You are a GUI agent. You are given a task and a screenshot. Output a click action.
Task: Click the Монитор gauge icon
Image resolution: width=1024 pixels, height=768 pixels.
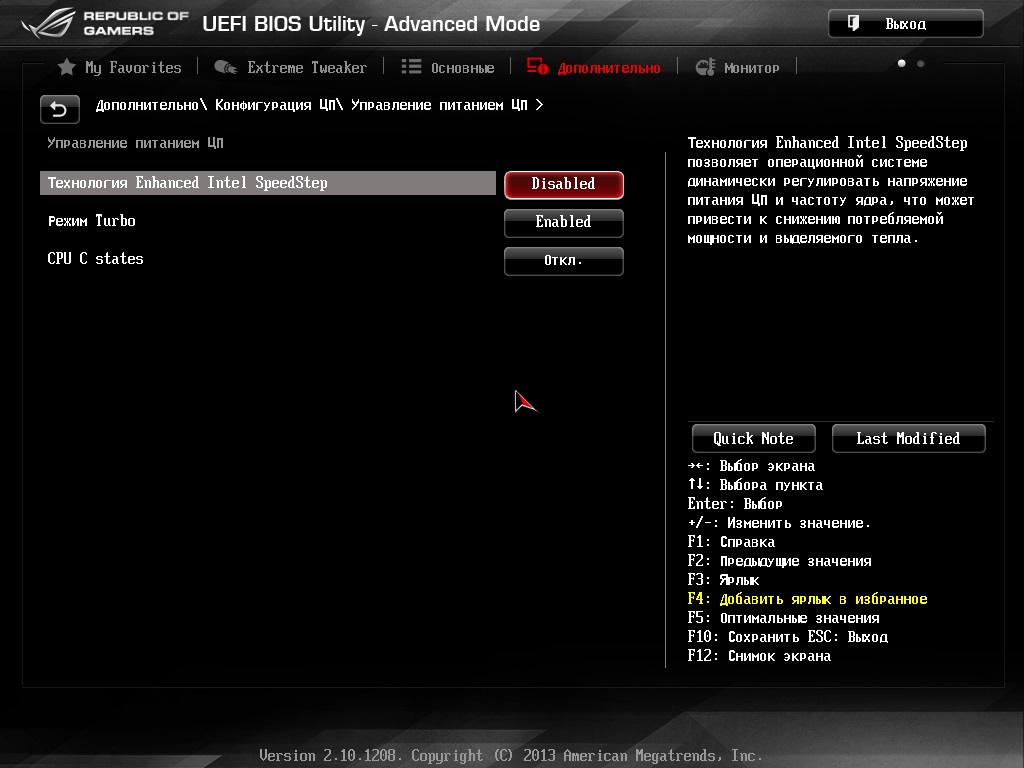(x=705, y=67)
